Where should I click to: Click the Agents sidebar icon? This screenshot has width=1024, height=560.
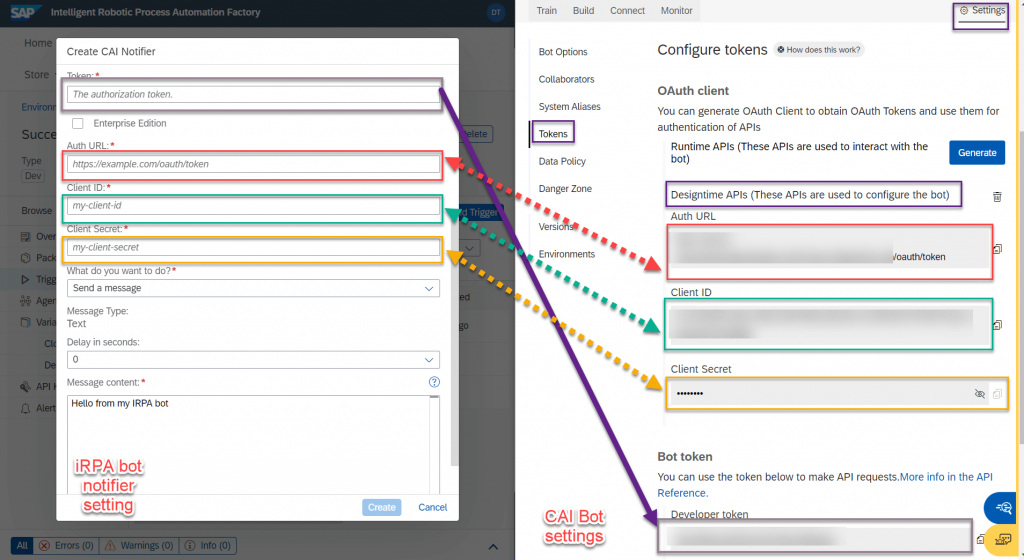25,300
